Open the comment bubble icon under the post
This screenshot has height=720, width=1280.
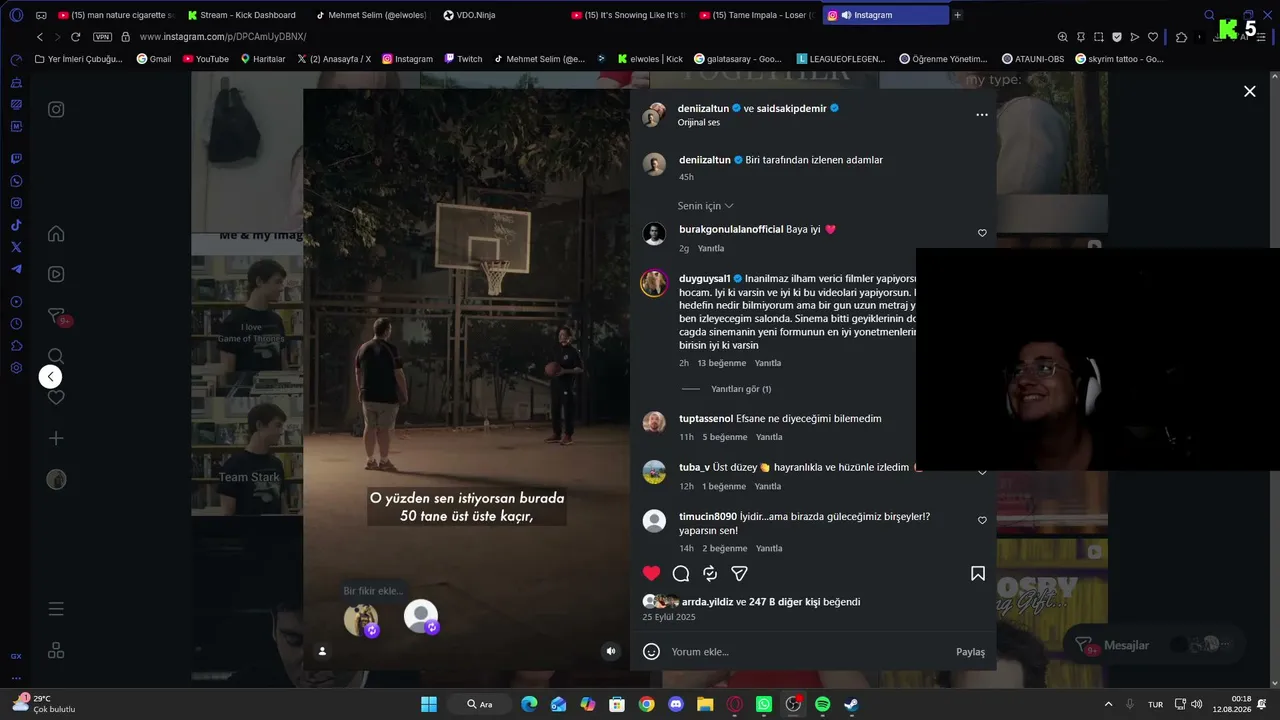[681, 573]
